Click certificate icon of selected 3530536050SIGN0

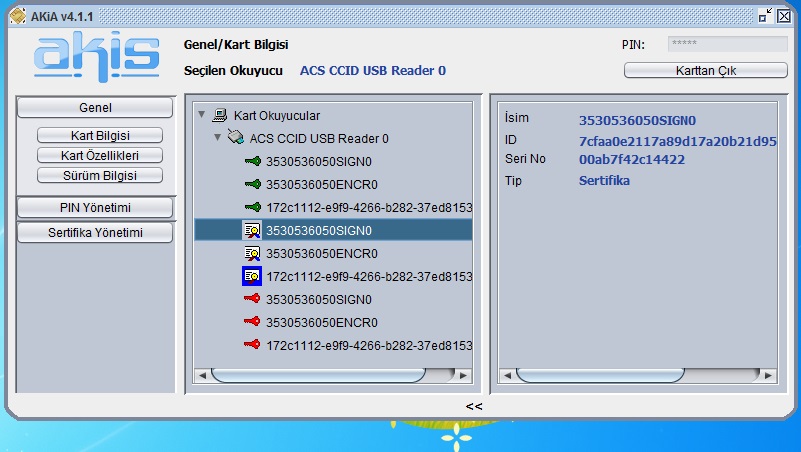(252, 230)
